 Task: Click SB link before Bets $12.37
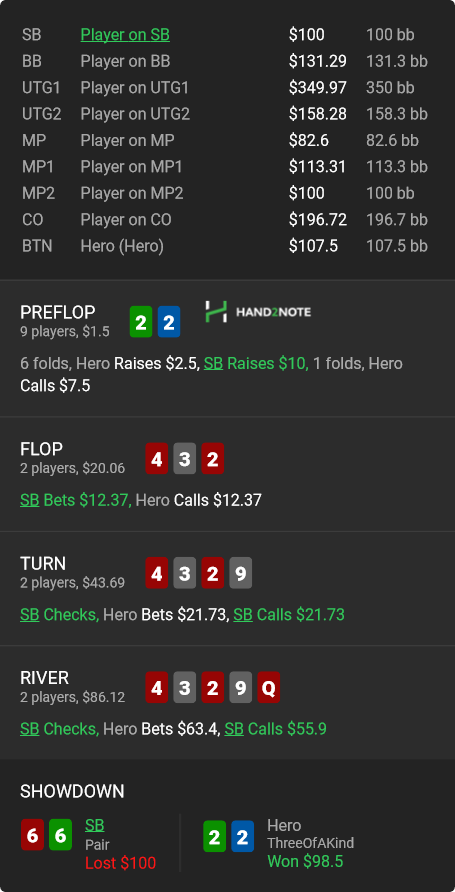tap(30, 500)
